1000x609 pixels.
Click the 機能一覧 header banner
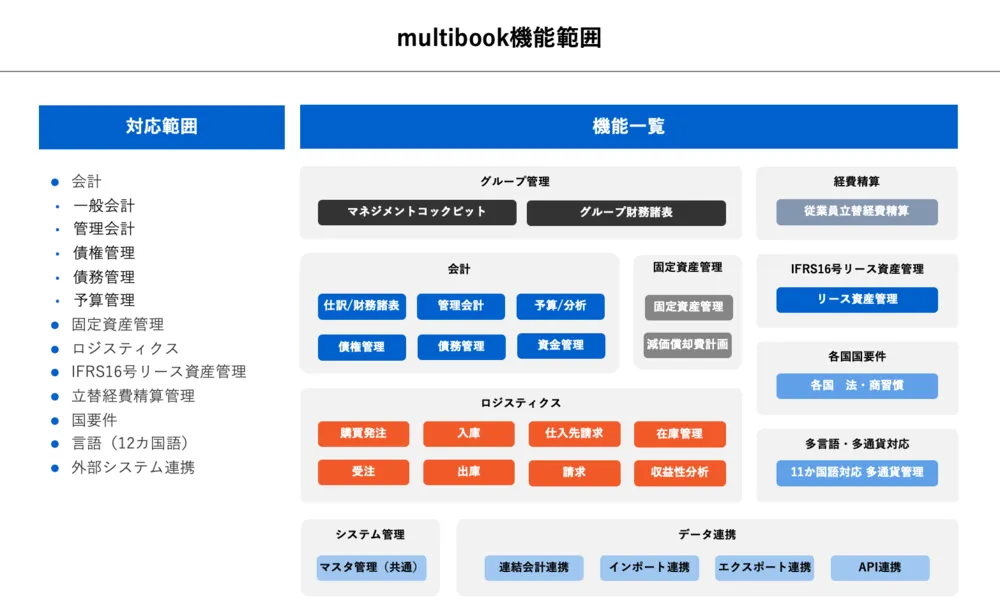coord(629,127)
